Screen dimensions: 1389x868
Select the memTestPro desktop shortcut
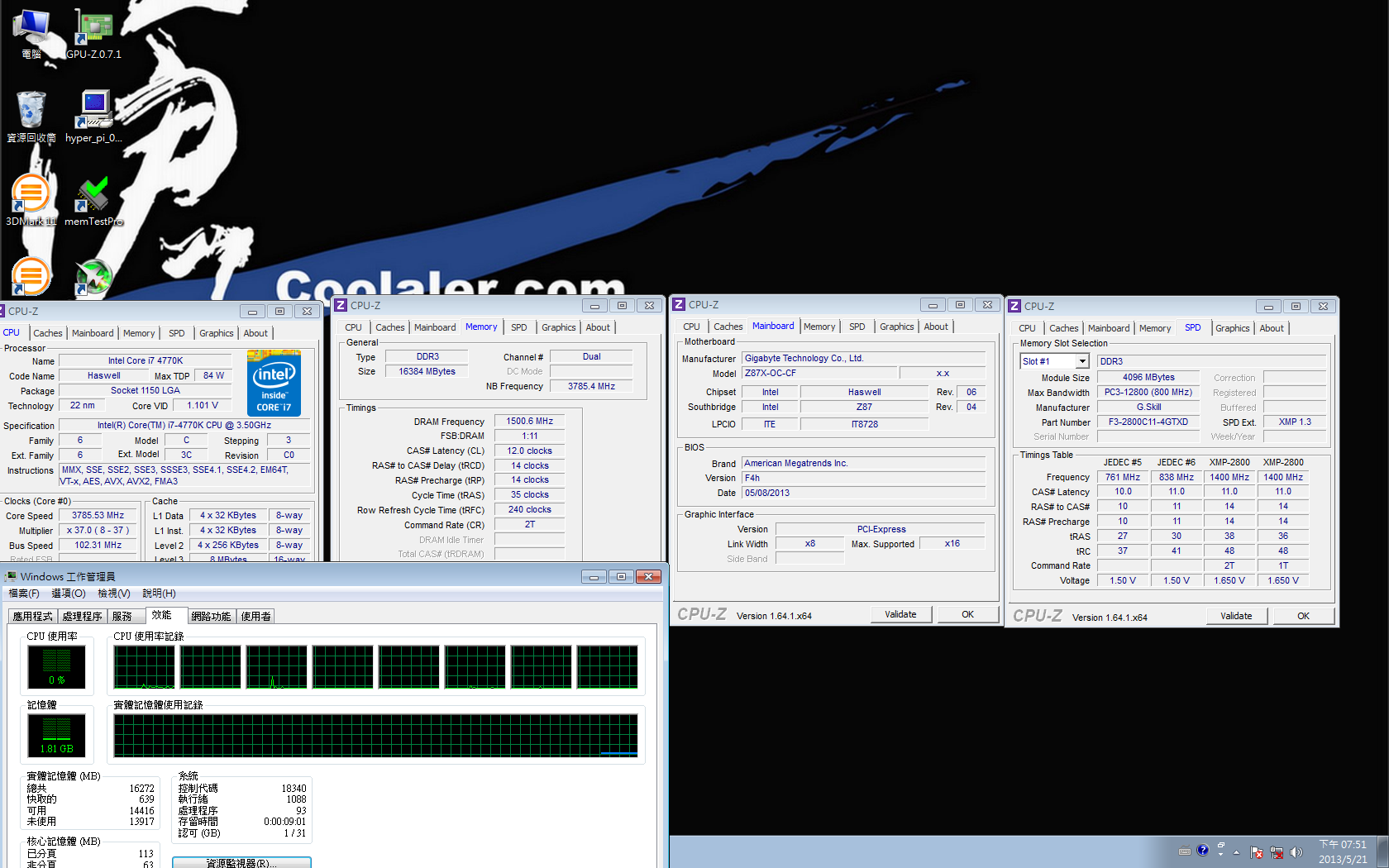93,200
